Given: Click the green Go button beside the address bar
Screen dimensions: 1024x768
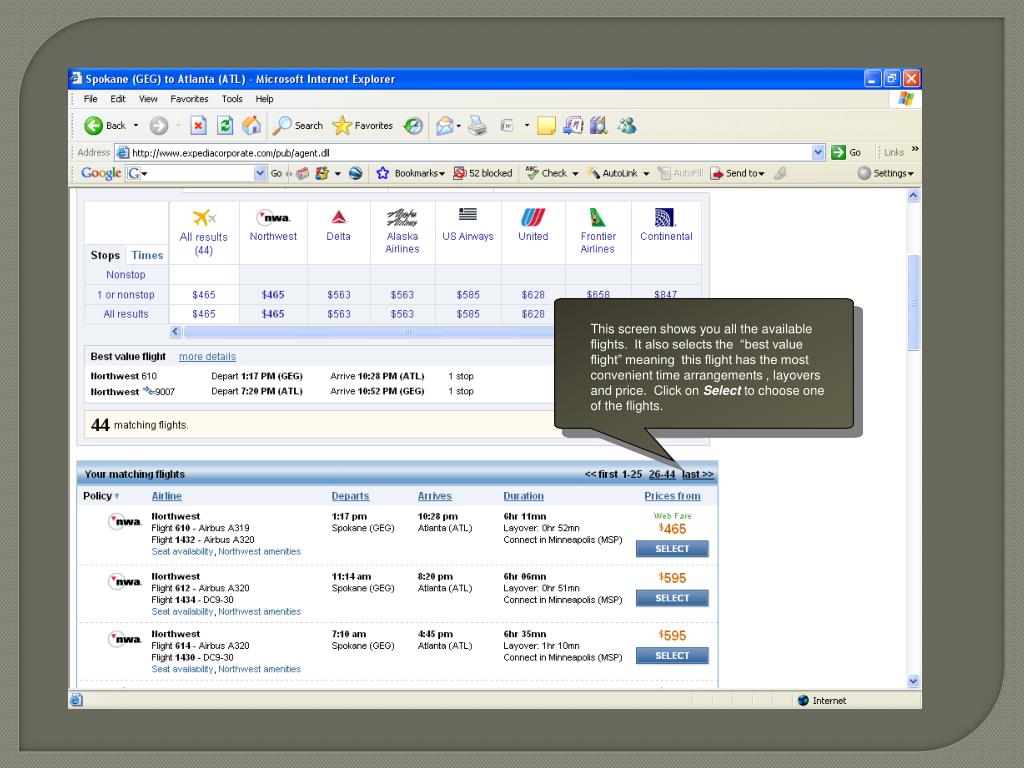Looking at the screenshot, I should click(846, 152).
